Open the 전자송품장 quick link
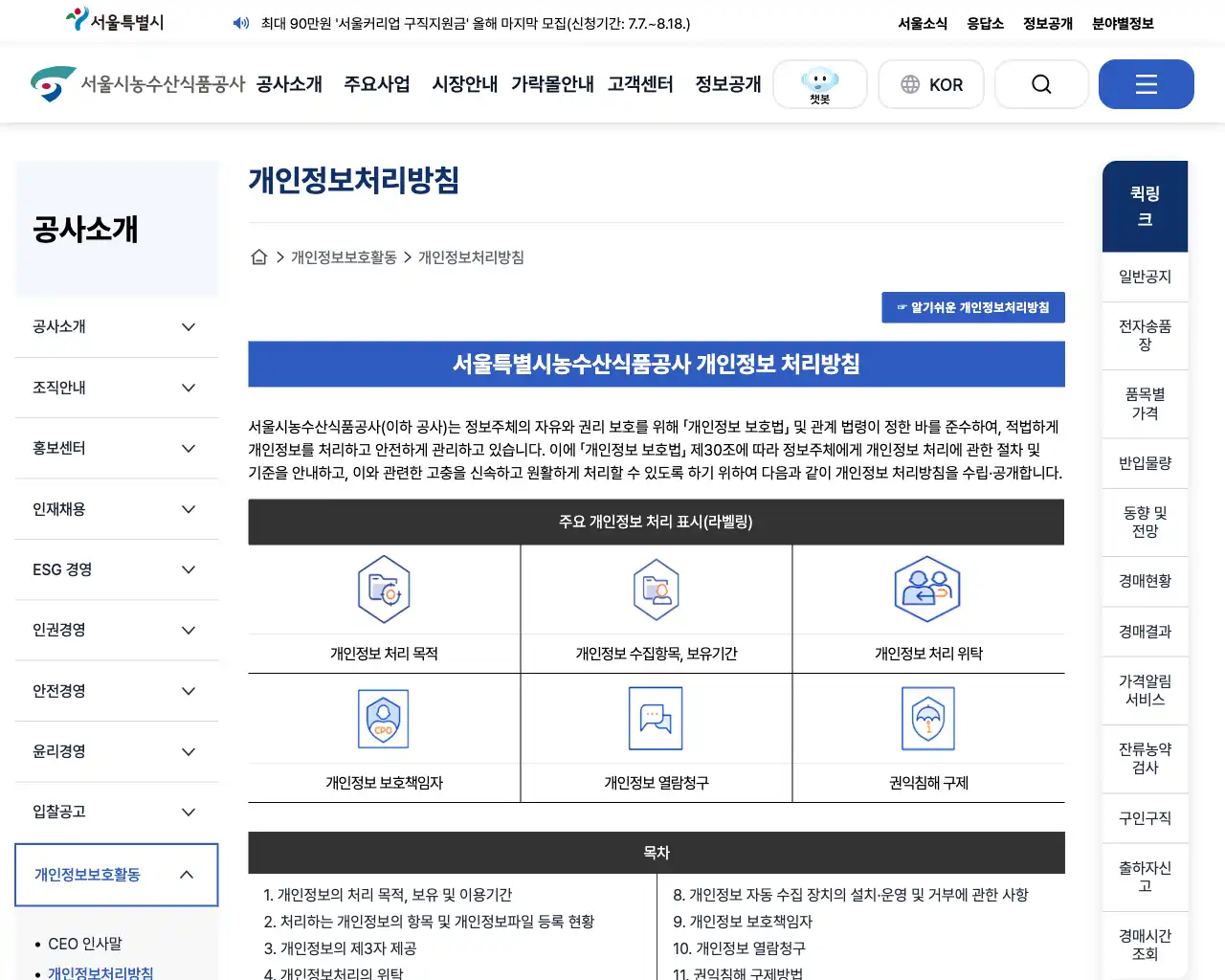1225x980 pixels. [1146, 336]
